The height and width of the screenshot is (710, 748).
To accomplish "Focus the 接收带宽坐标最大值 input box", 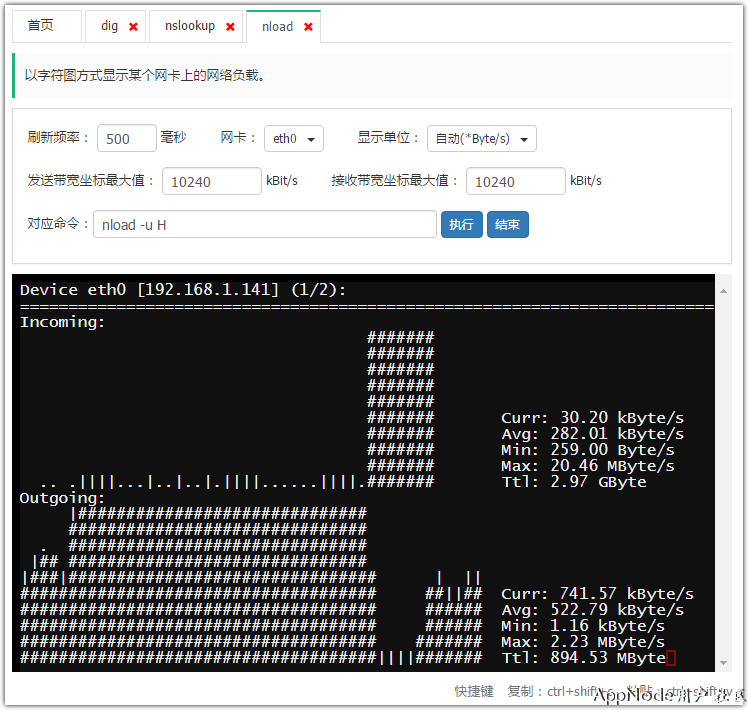I will [x=515, y=182].
